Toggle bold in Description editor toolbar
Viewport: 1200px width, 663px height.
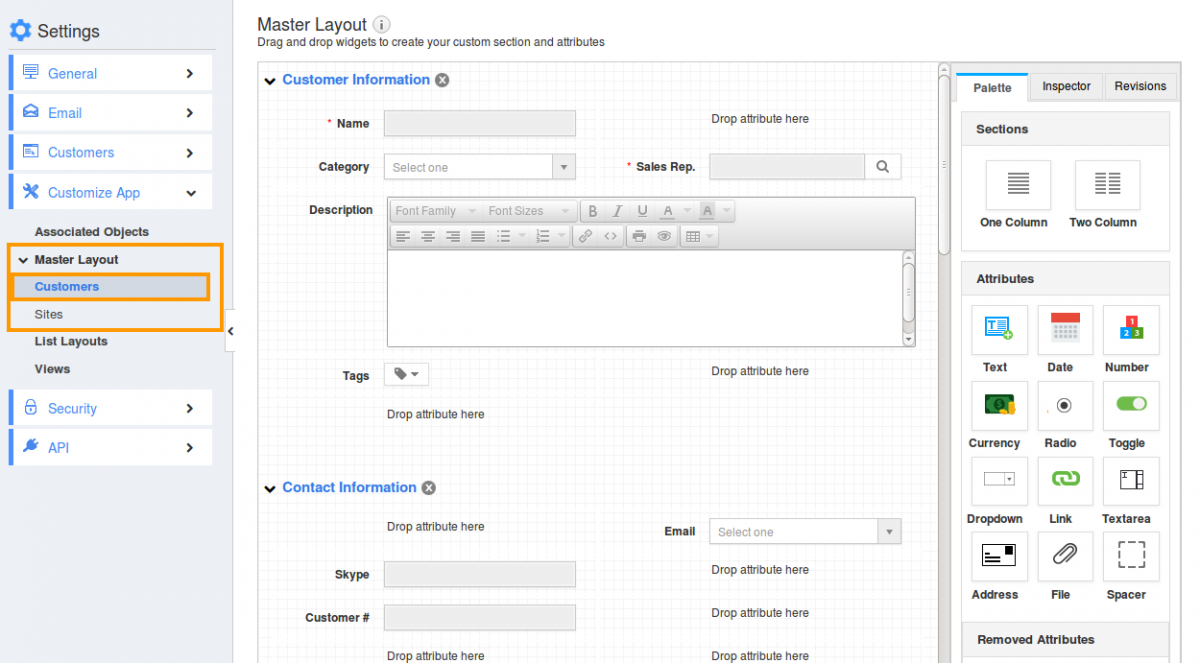pos(592,211)
